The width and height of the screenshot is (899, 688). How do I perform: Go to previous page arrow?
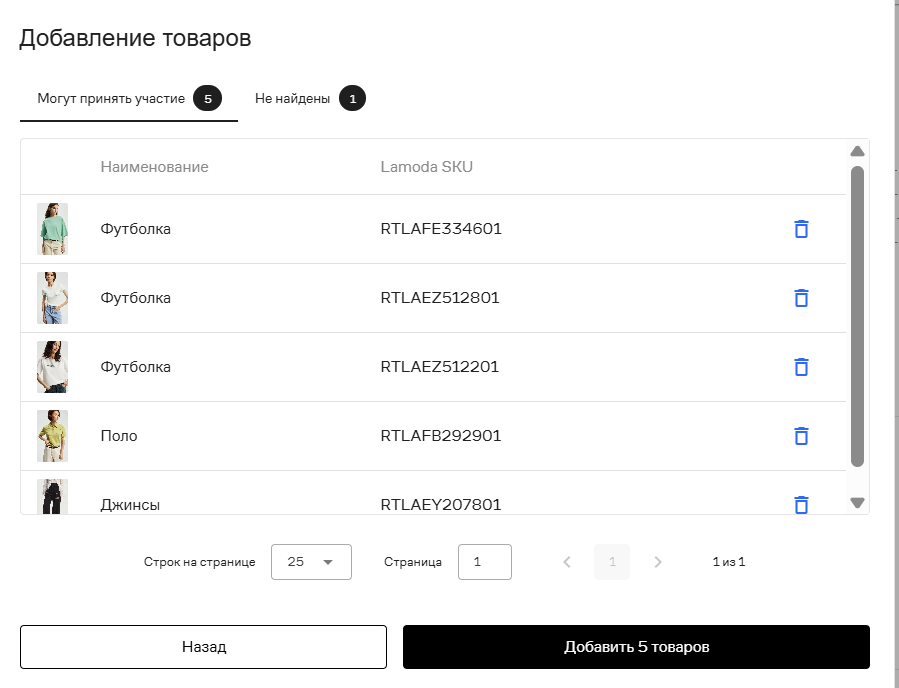(x=567, y=562)
